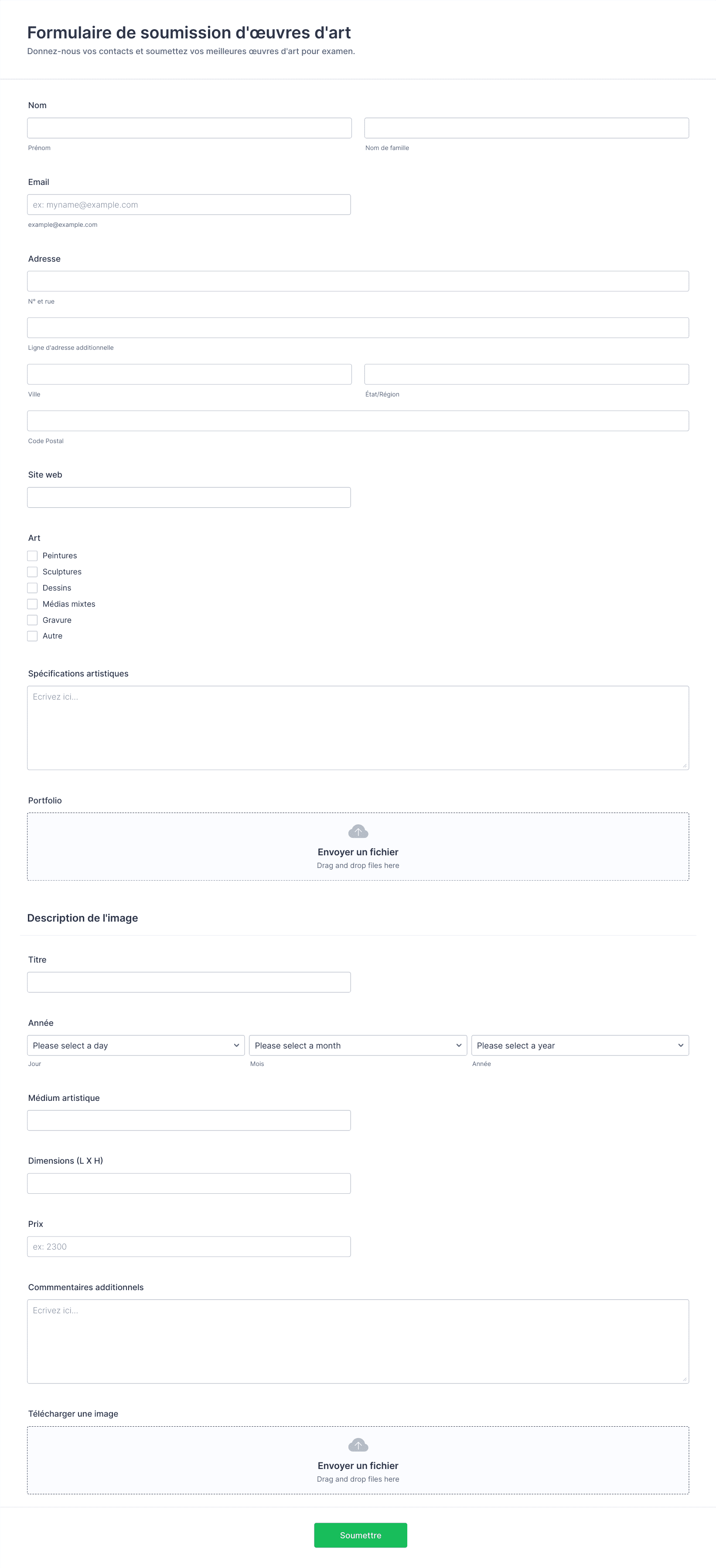This screenshot has width=716, height=1568.
Task: Select the Code Postal field
Action: (x=358, y=420)
